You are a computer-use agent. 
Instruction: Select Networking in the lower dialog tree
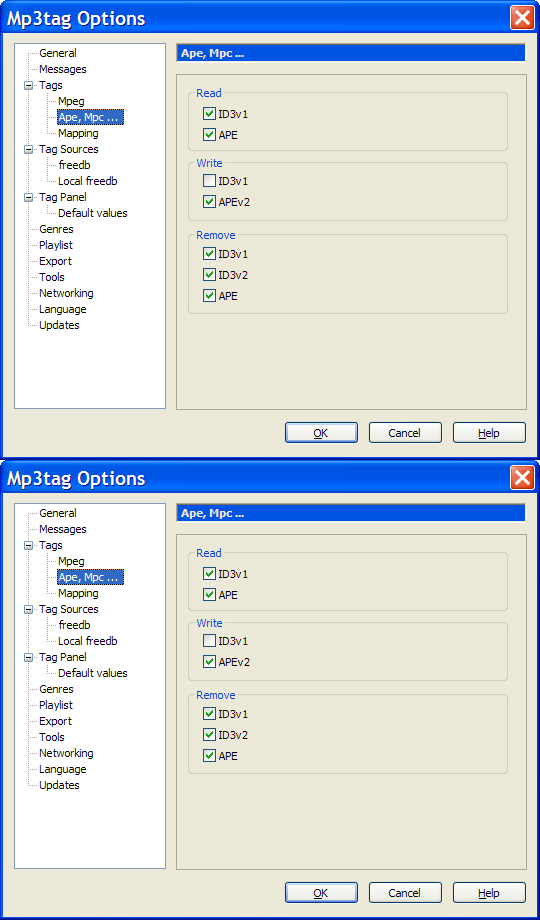pyautogui.click(x=66, y=753)
